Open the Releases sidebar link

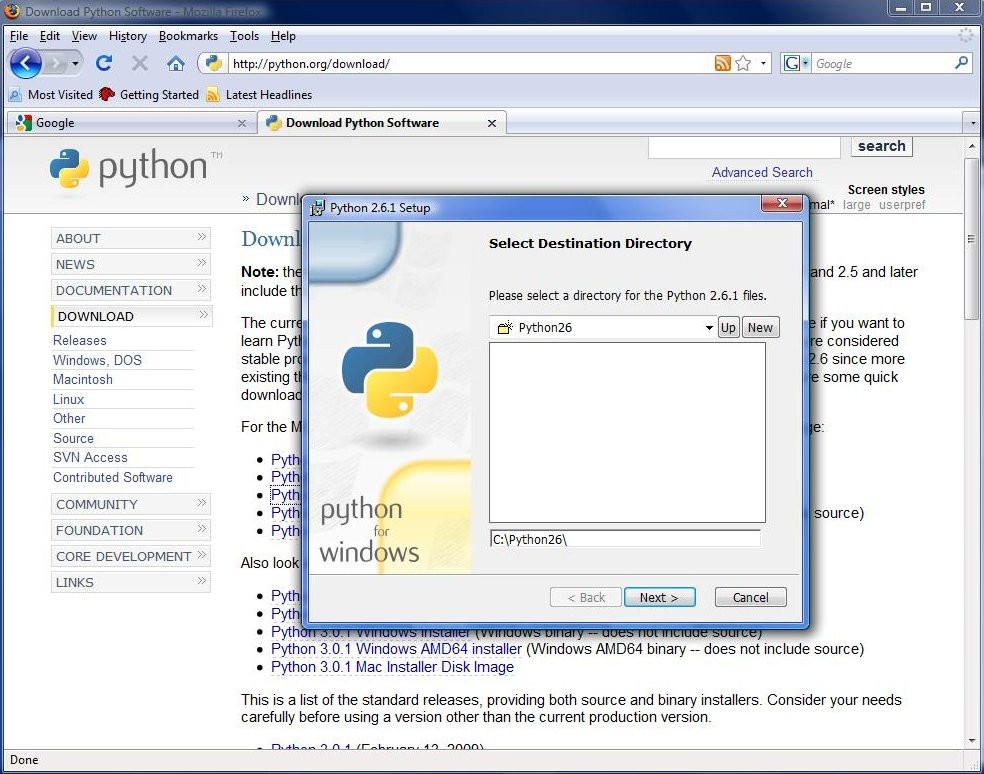[80, 340]
